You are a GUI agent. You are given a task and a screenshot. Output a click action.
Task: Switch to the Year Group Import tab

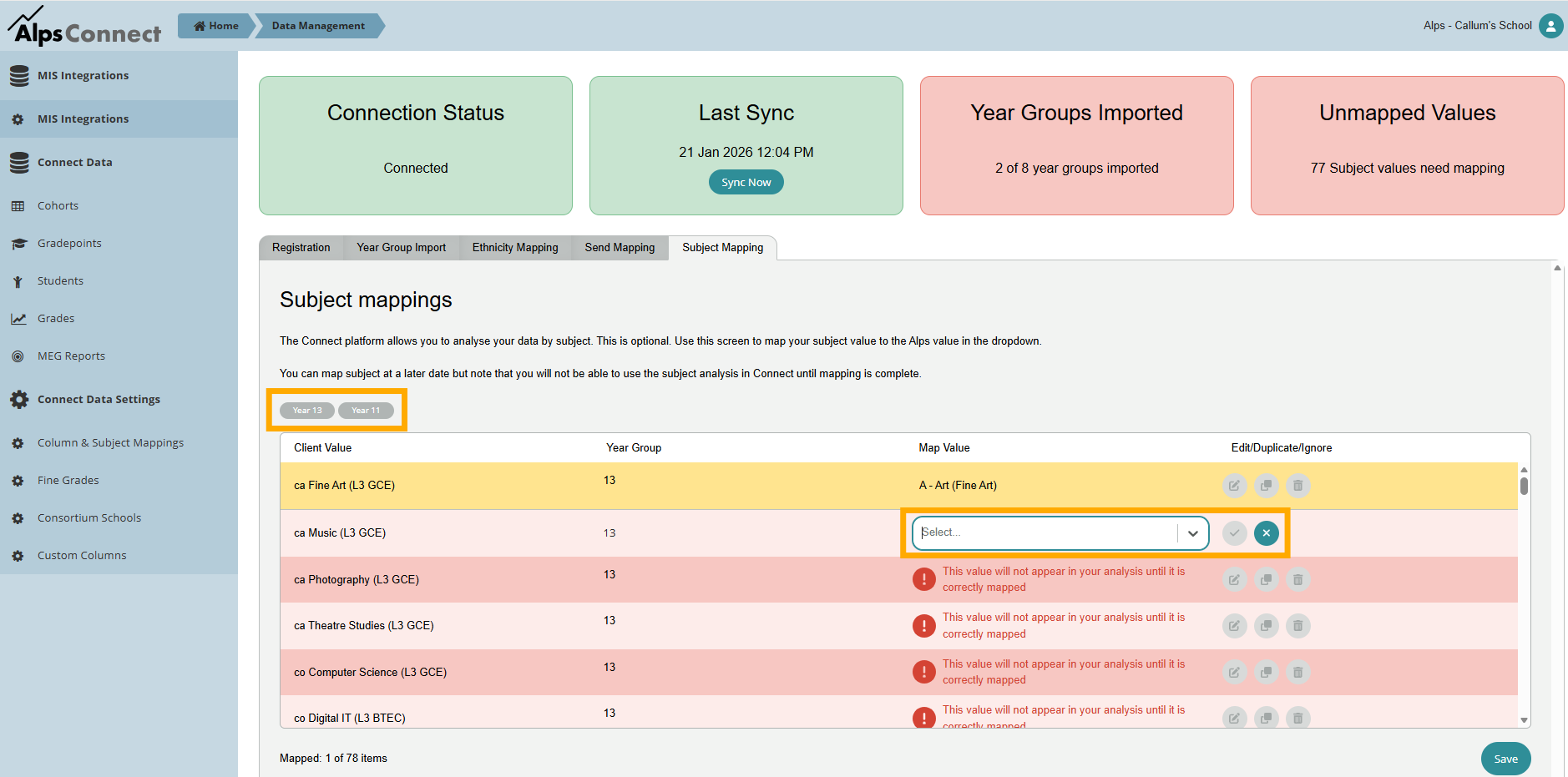pos(401,248)
